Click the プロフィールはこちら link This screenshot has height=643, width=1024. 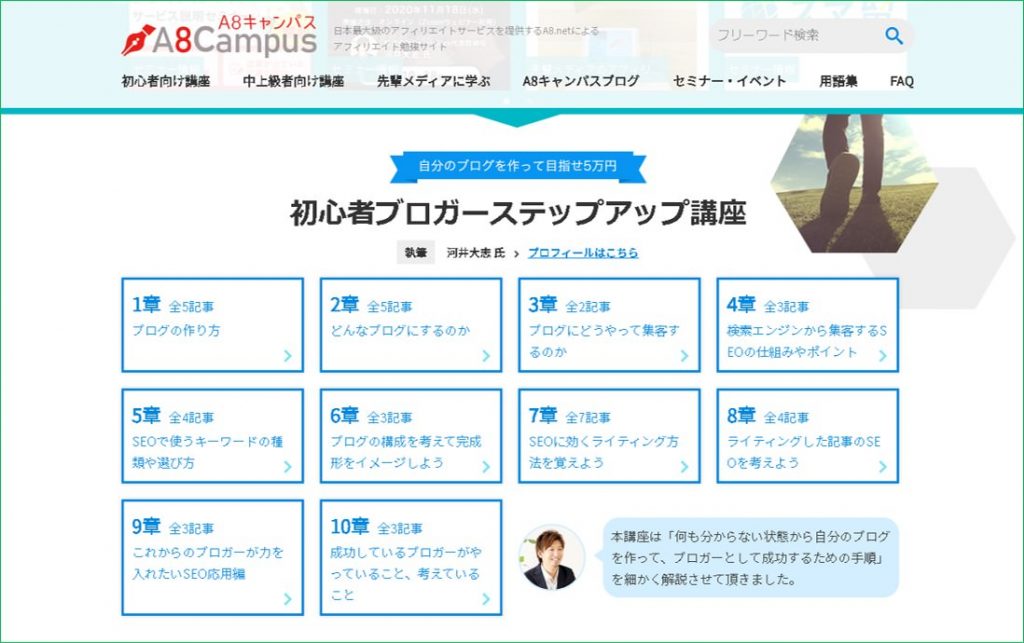582,253
